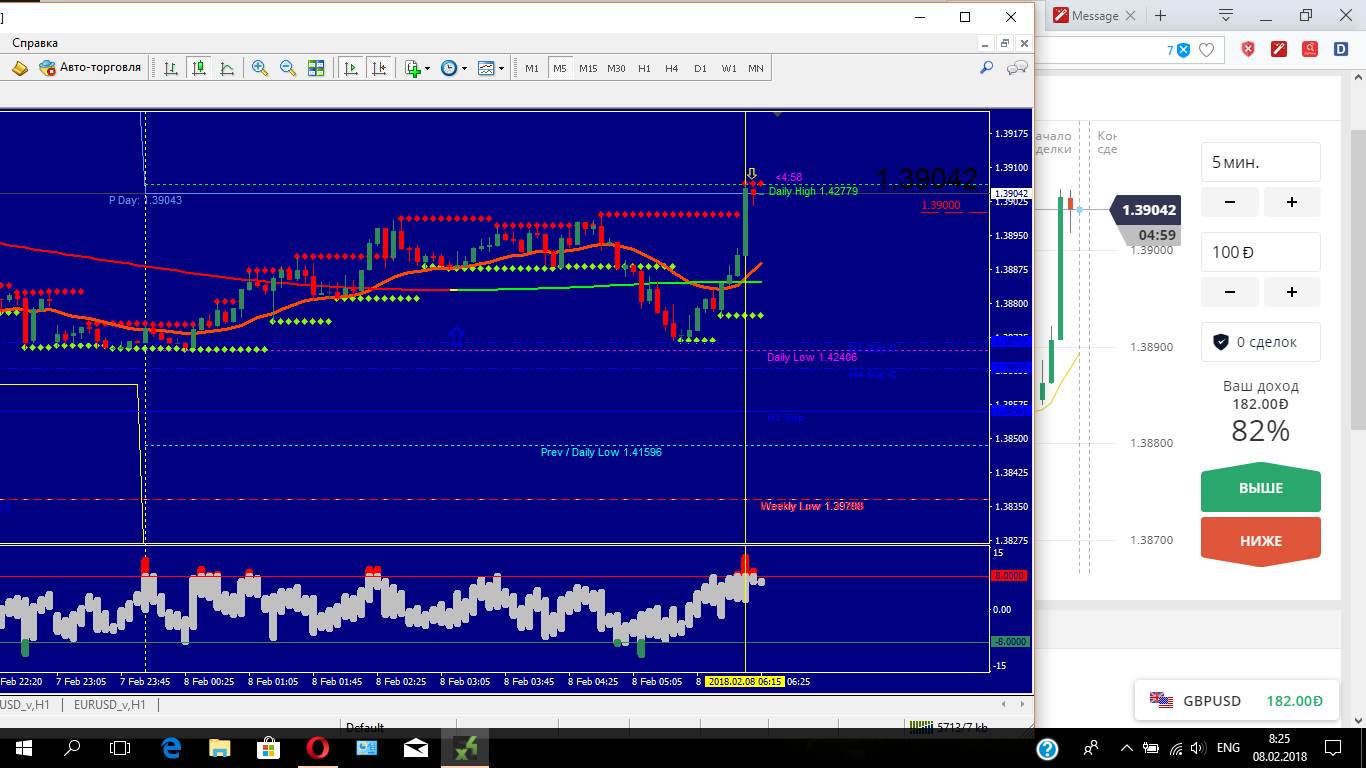The image size is (1366, 768).
Task: Open the chart periods clock dropdown
Action: 453,68
